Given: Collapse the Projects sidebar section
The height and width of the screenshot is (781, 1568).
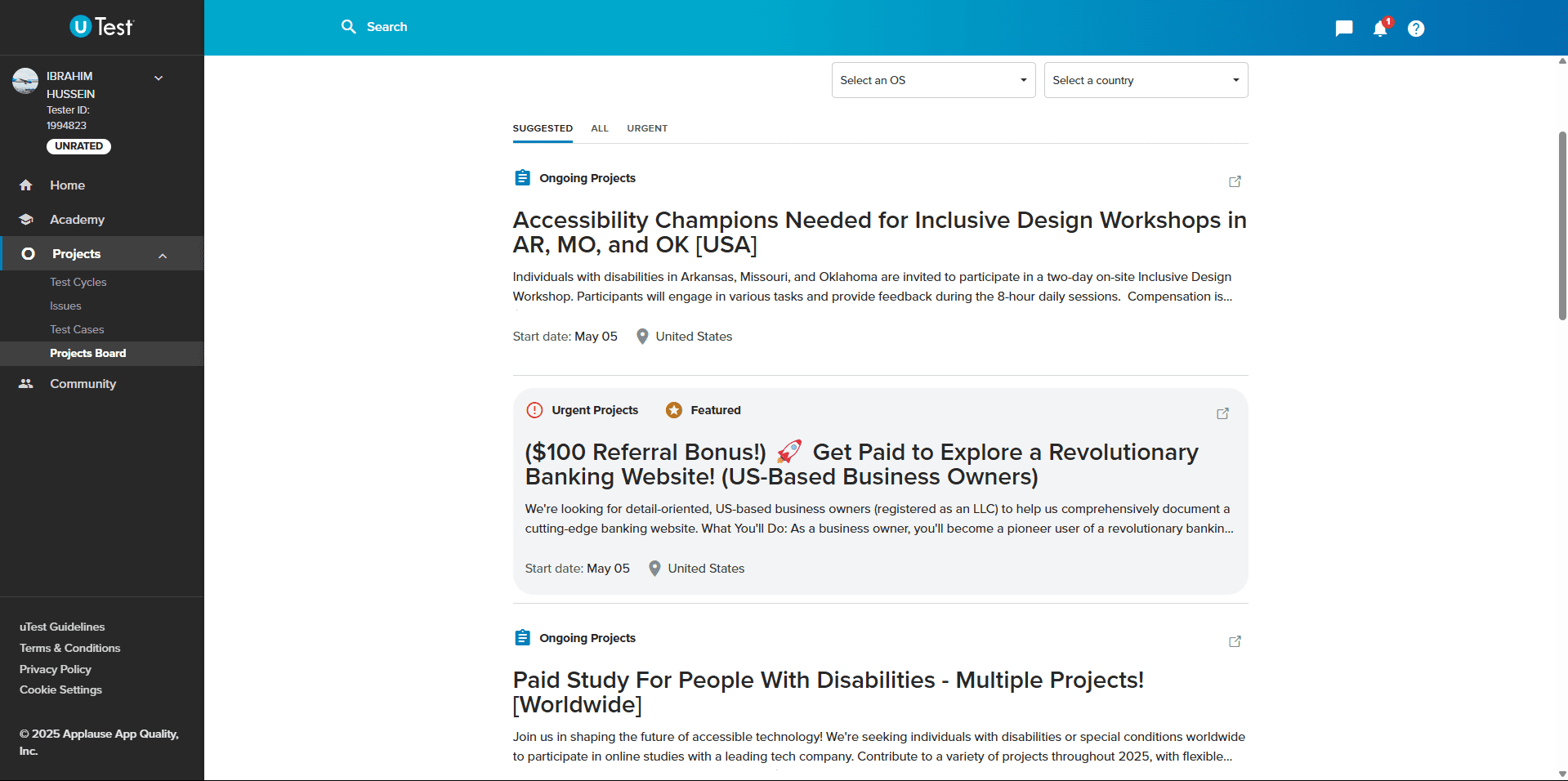Looking at the screenshot, I should [163, 255].
